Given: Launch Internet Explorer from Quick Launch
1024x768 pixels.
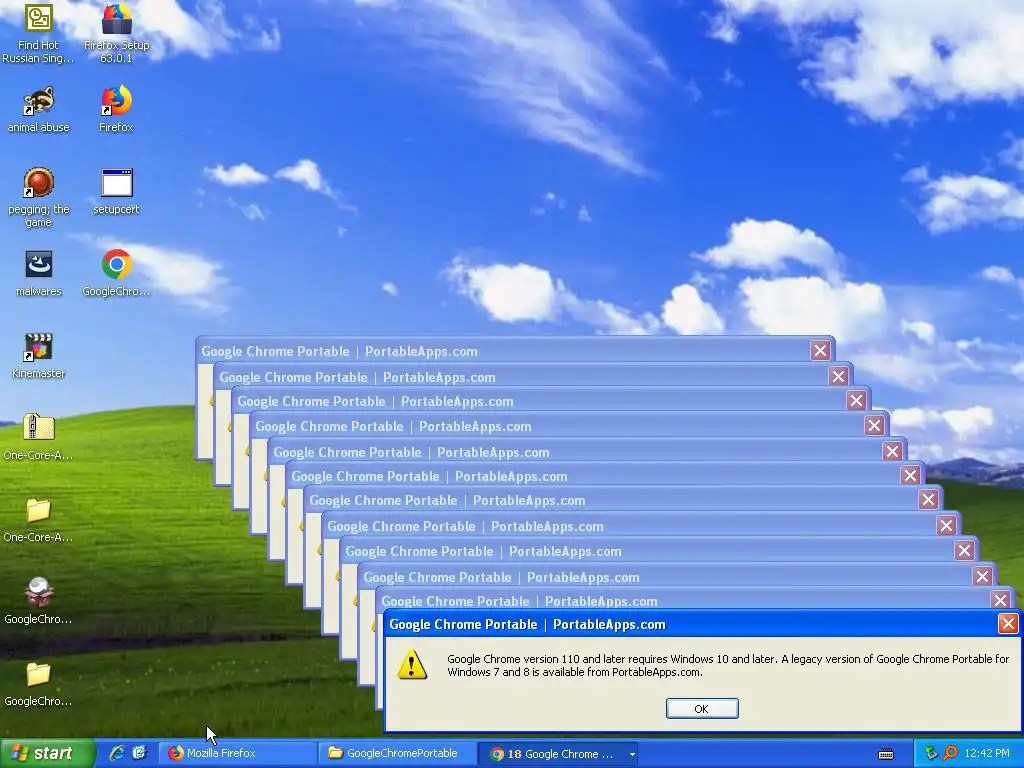Looking at the screenshot, I should pyautogui.click(x=117, y=753).
